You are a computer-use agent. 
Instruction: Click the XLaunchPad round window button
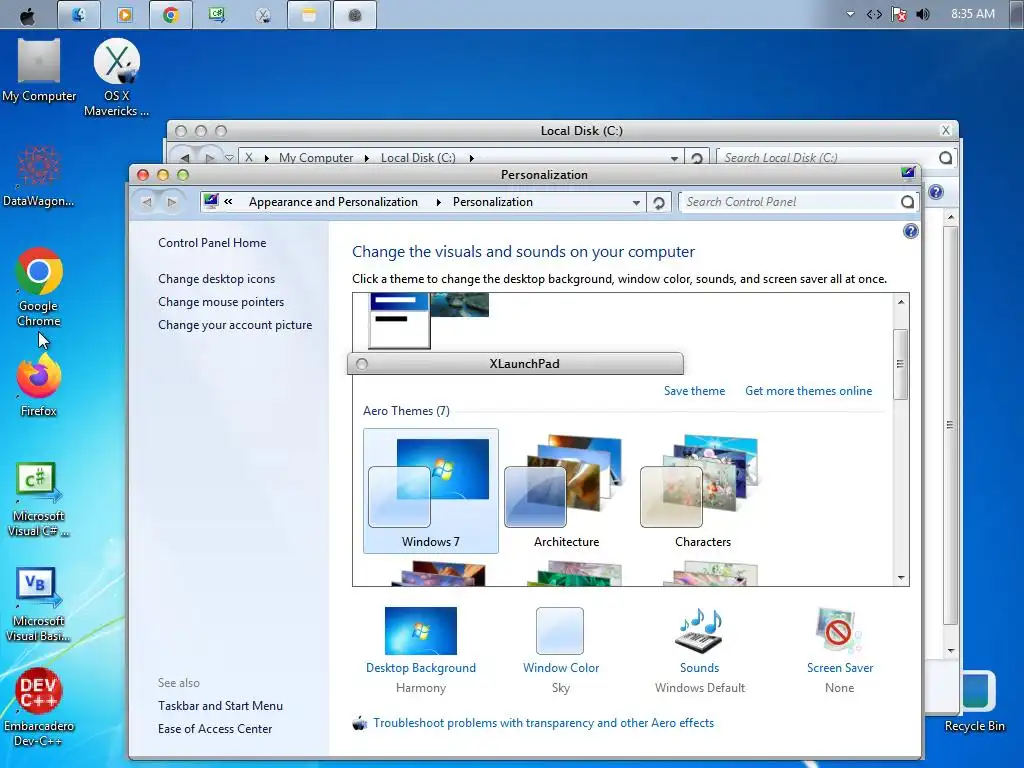point(362,364)
